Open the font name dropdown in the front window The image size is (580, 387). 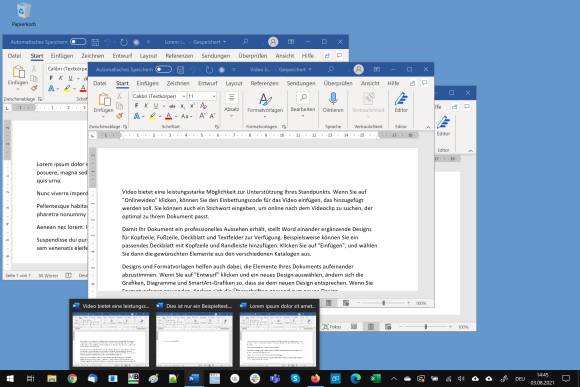[x=183, y=96]
